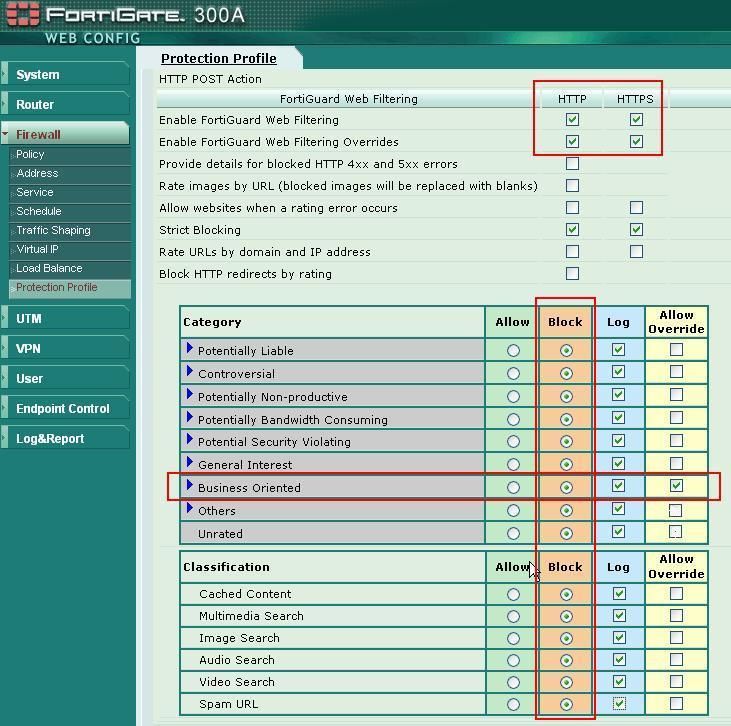Check Allow Override for Others
This screenshot has height=726, width=731.
676,510
